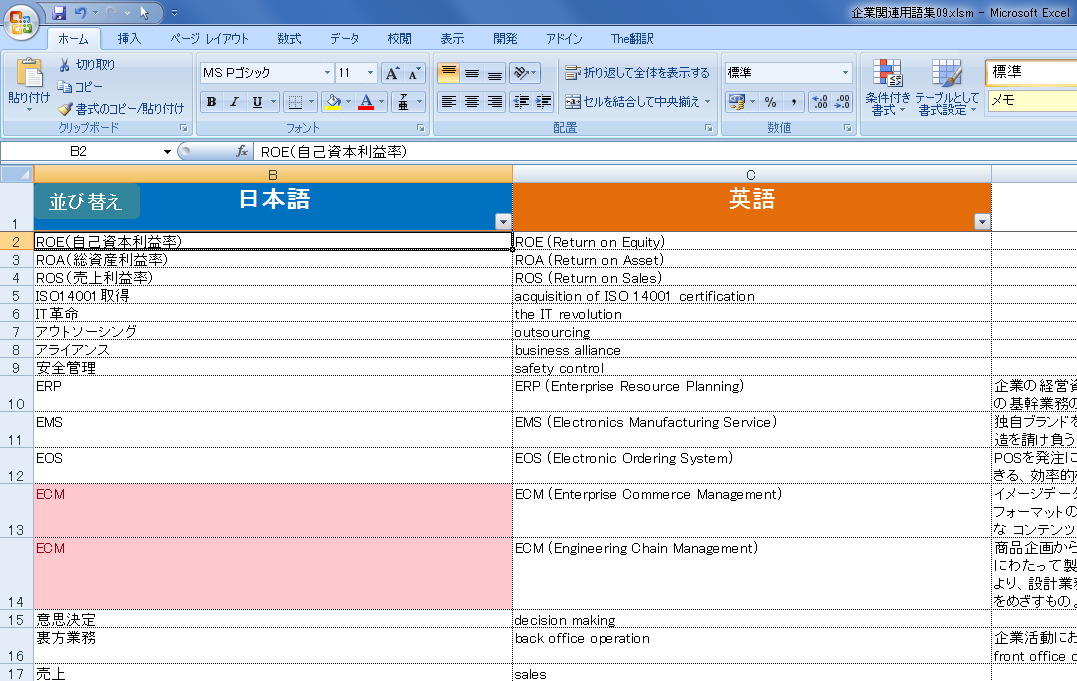Click the Save icon in quick access toolbar
Image resolution: width=1077 pixels, height=681 pixels.
pos(59,13)
